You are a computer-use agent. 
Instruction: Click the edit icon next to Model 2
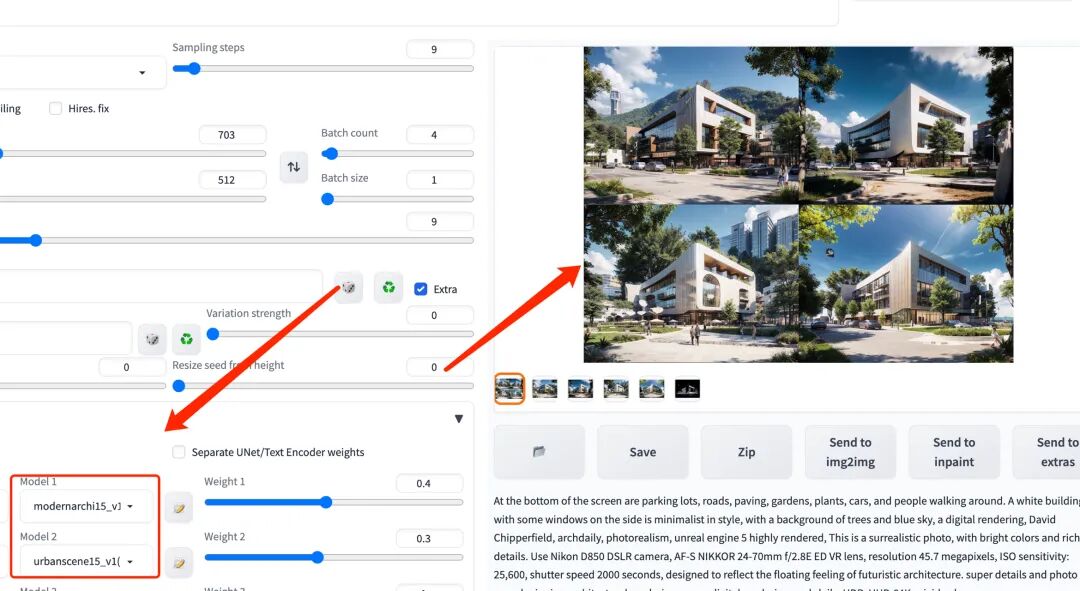[179, 563]
